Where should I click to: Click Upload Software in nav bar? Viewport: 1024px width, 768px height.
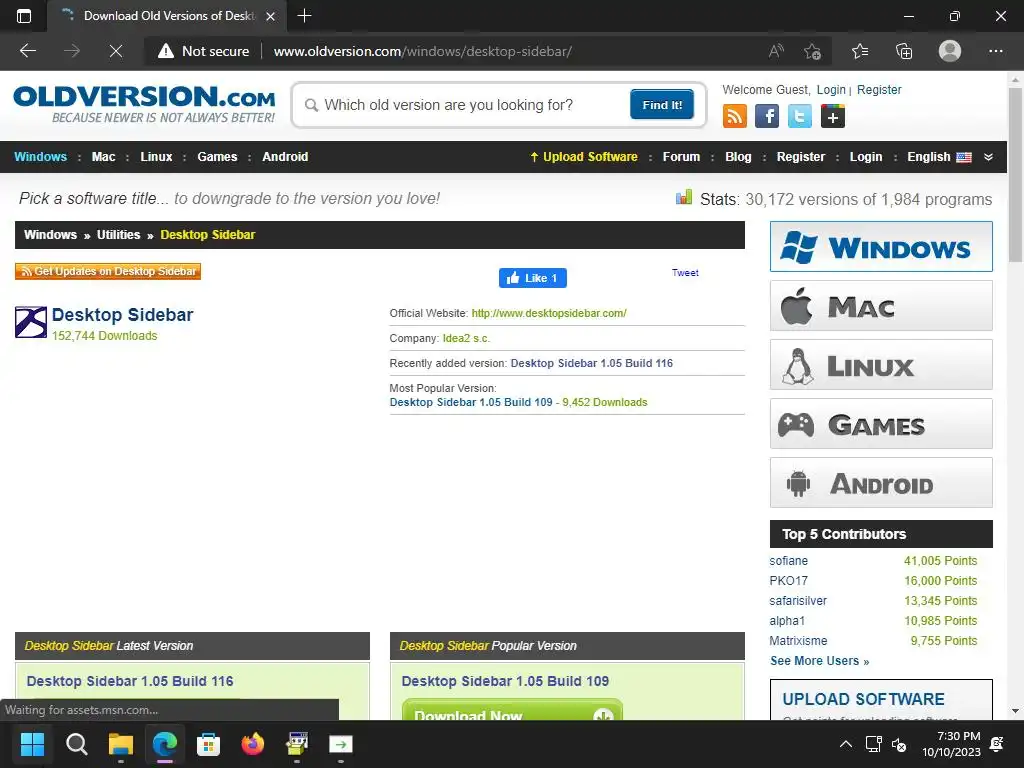tap(584, 157)
